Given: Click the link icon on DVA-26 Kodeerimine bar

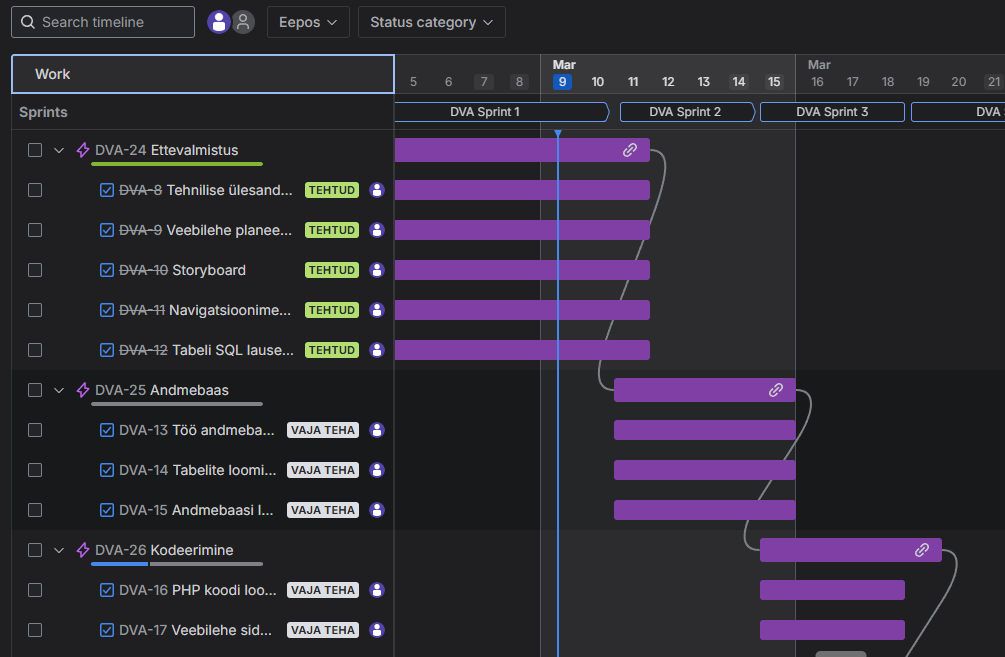Looking at the screenshot, I should (922, 550).
